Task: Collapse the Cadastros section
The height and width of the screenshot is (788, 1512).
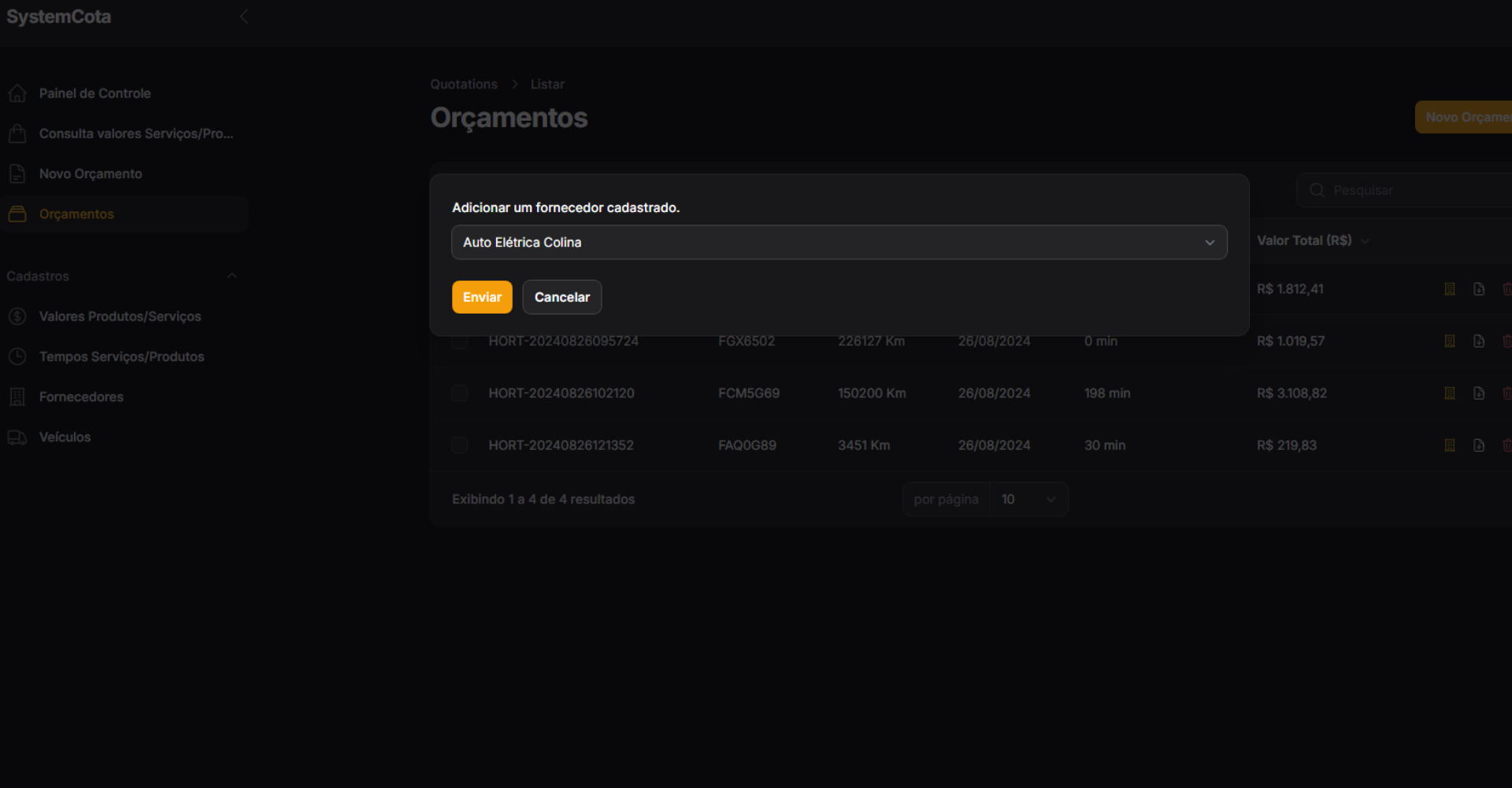Action: point(232,277)
